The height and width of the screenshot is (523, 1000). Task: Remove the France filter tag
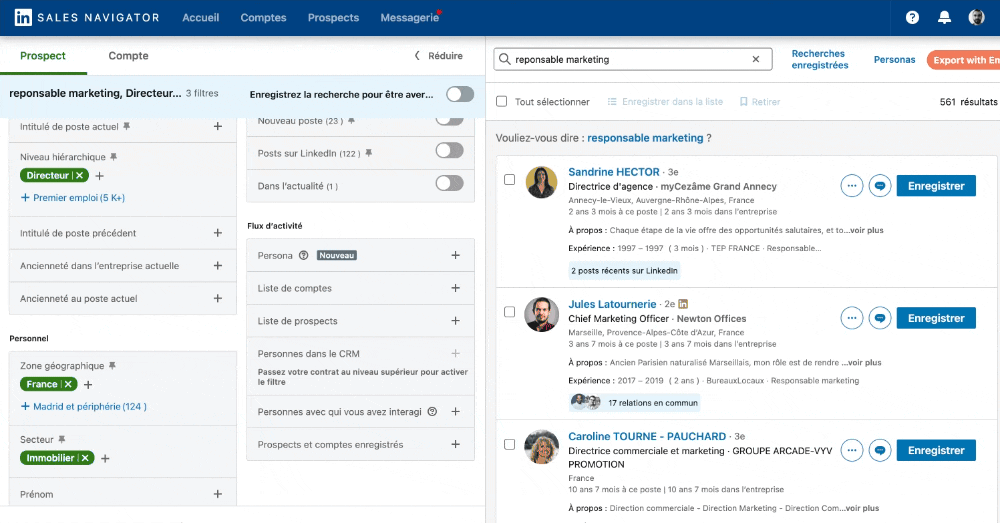coord(68,384)
